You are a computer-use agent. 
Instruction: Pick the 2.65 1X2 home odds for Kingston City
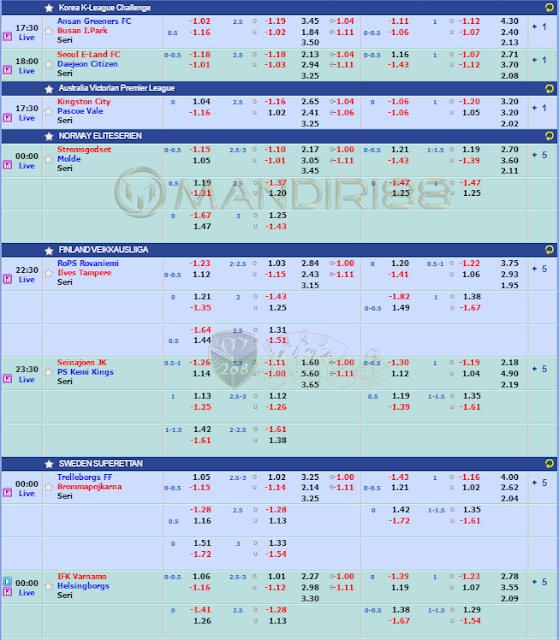(x=310, y=102)
